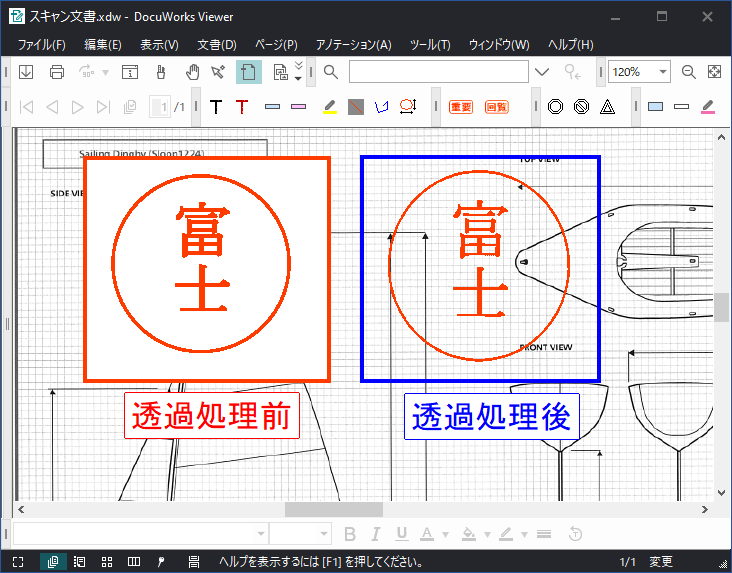Switch to thumbnail grid view icon
The height and width of the screenshot is (573, 732).
107,562
